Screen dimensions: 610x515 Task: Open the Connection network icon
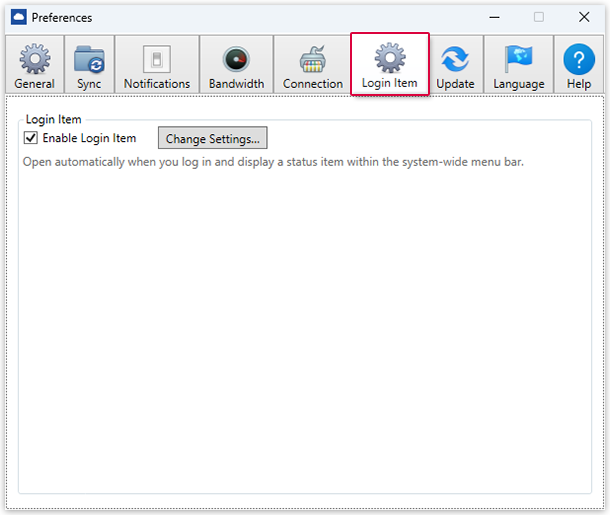(312, 59)
